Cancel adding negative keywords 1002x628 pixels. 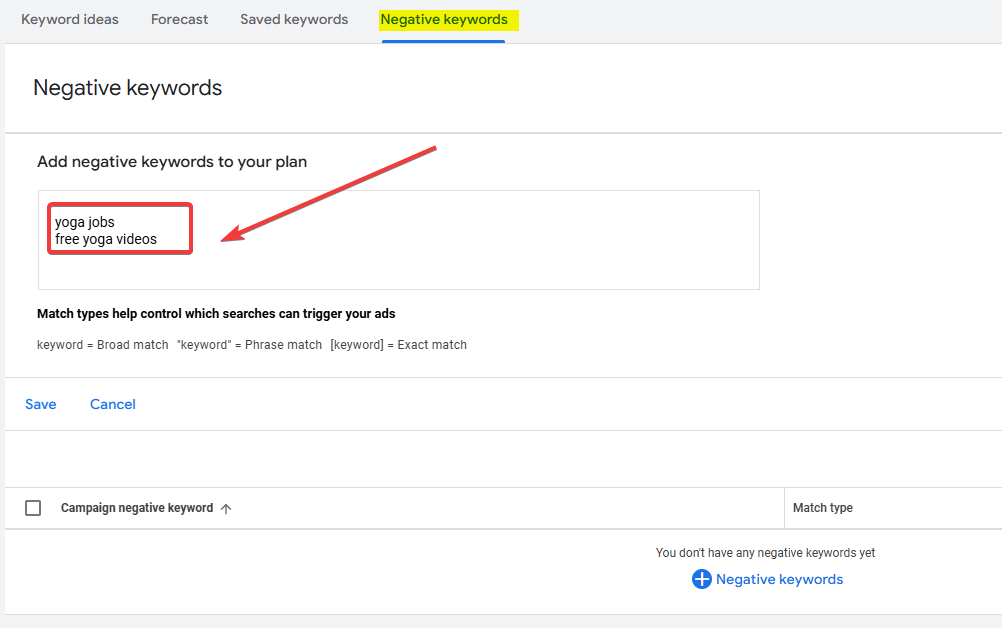(112, 404)
